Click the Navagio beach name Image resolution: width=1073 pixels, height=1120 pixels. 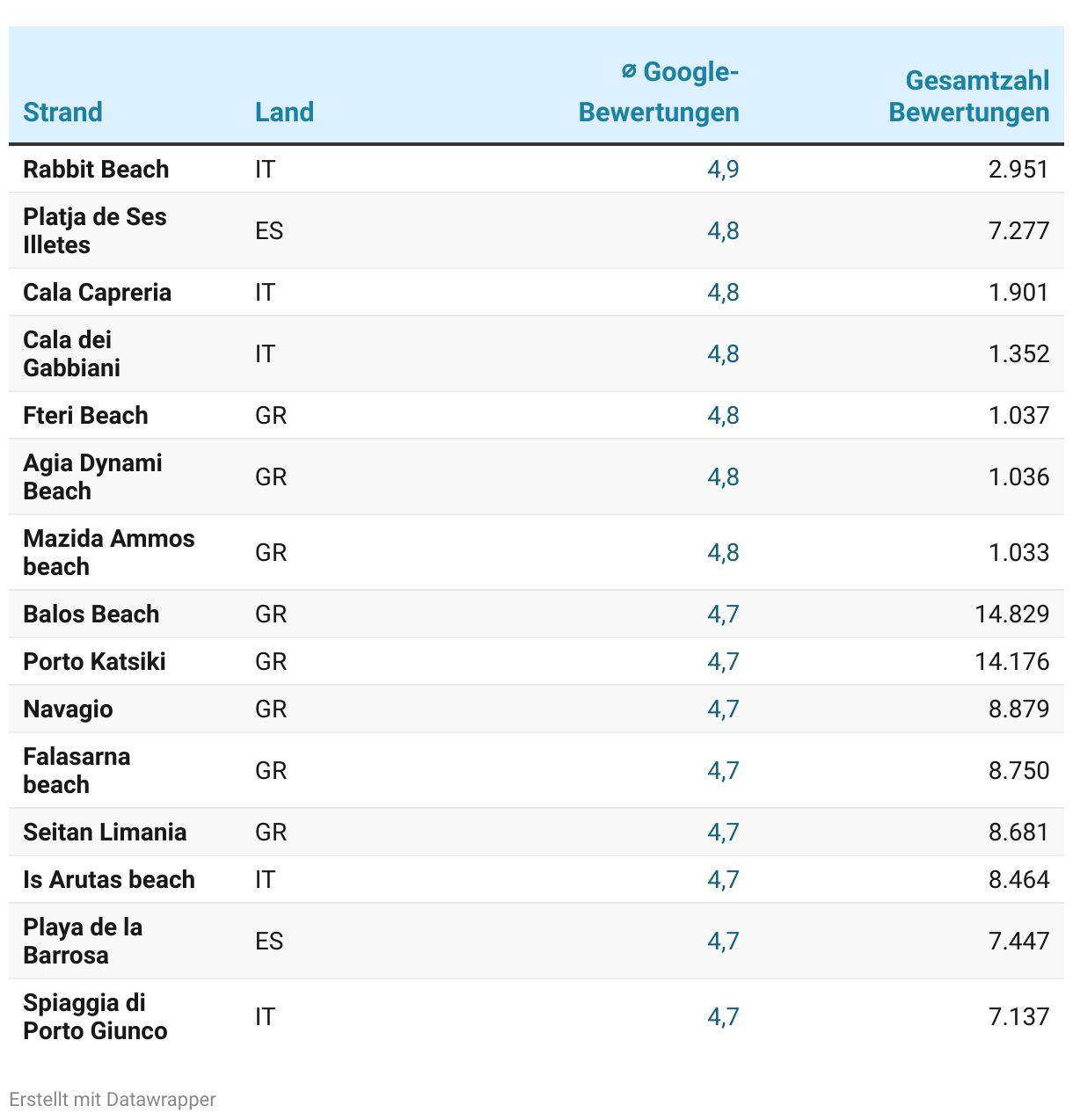pyautogui.click(x=68, y=709)
